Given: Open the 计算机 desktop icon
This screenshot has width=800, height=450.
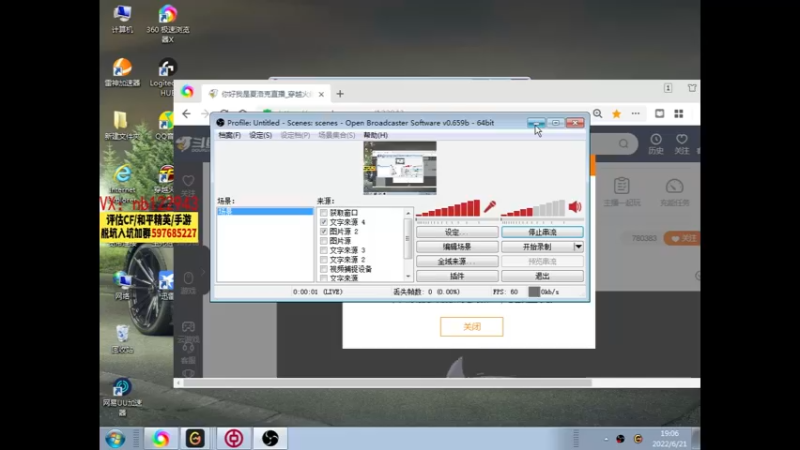Looking at the screenshot, I should click(x=122, y=19).
